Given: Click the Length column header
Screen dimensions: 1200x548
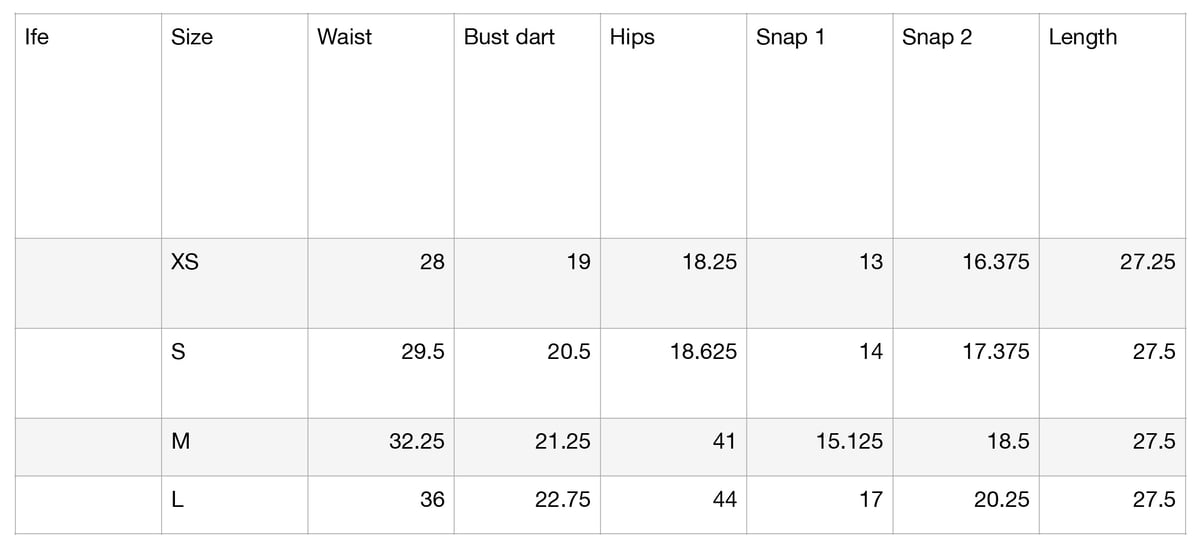Looking at the screenshot, I should click(1113, 126).
